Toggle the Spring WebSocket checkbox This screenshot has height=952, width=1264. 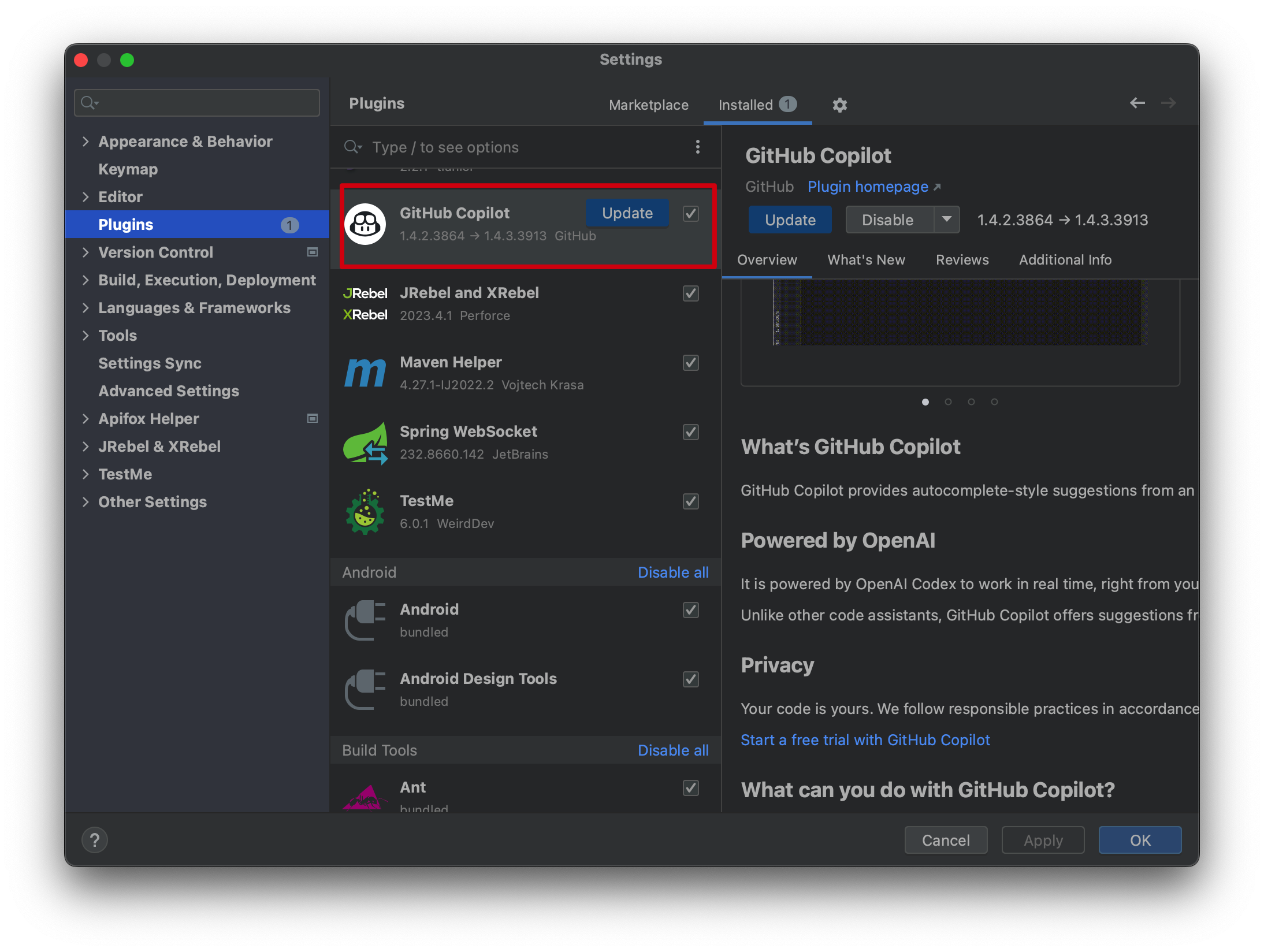coord(691,432)
